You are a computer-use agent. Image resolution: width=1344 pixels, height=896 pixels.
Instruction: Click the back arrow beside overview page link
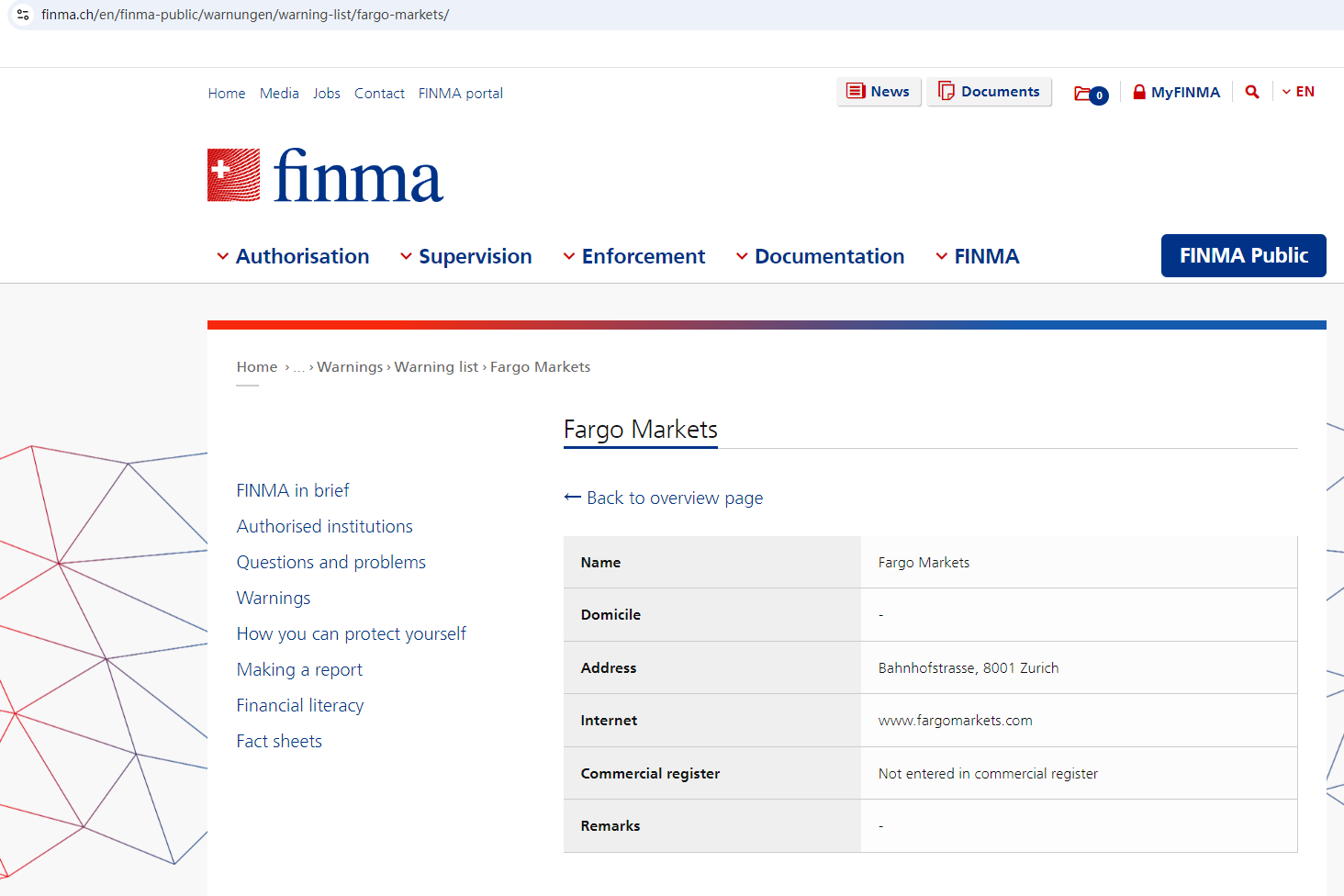[573, 498]
